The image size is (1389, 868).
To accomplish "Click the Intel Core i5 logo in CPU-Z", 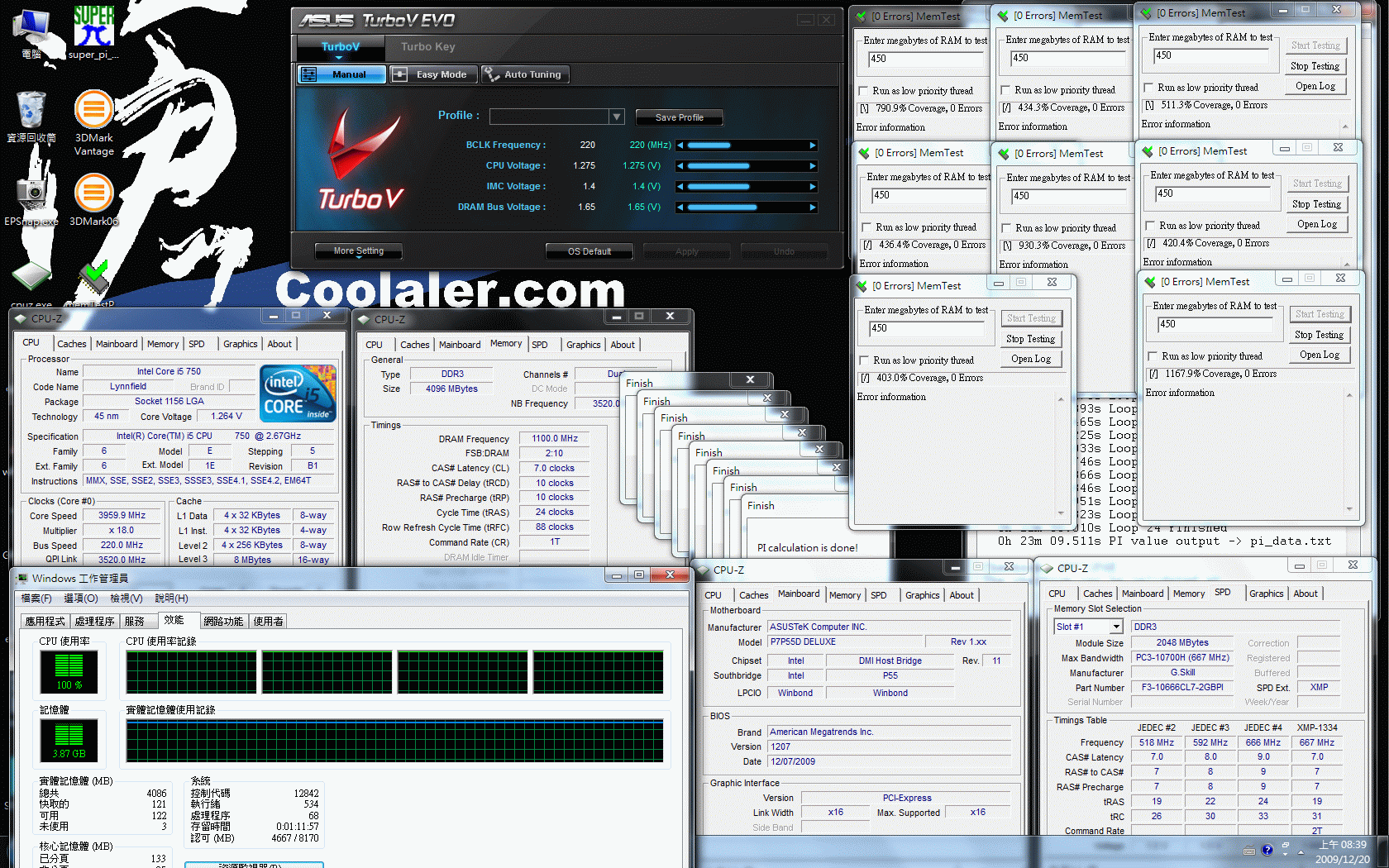I will [298, 393].
